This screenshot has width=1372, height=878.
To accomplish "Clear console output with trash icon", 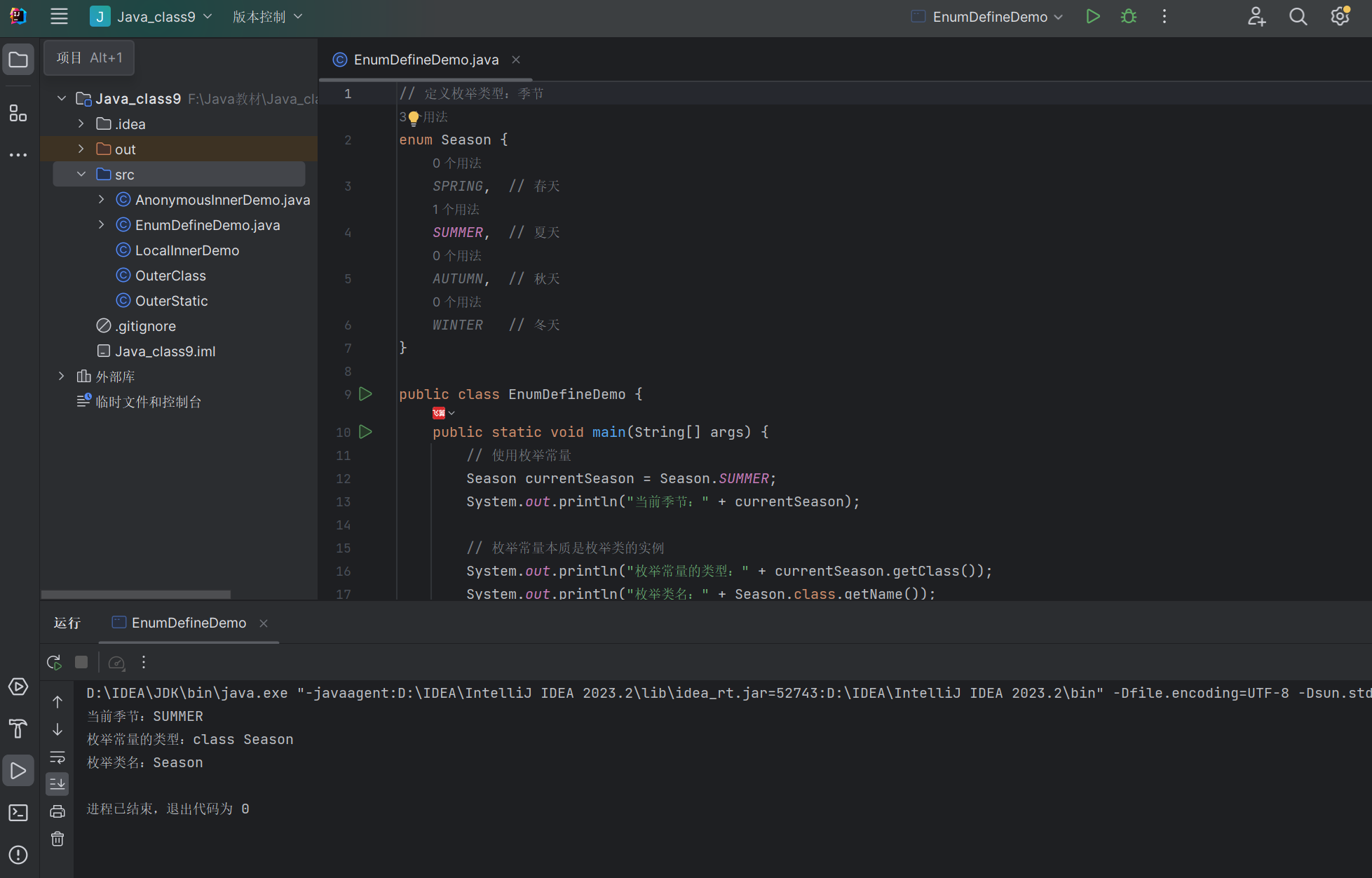I will point(57,839).
